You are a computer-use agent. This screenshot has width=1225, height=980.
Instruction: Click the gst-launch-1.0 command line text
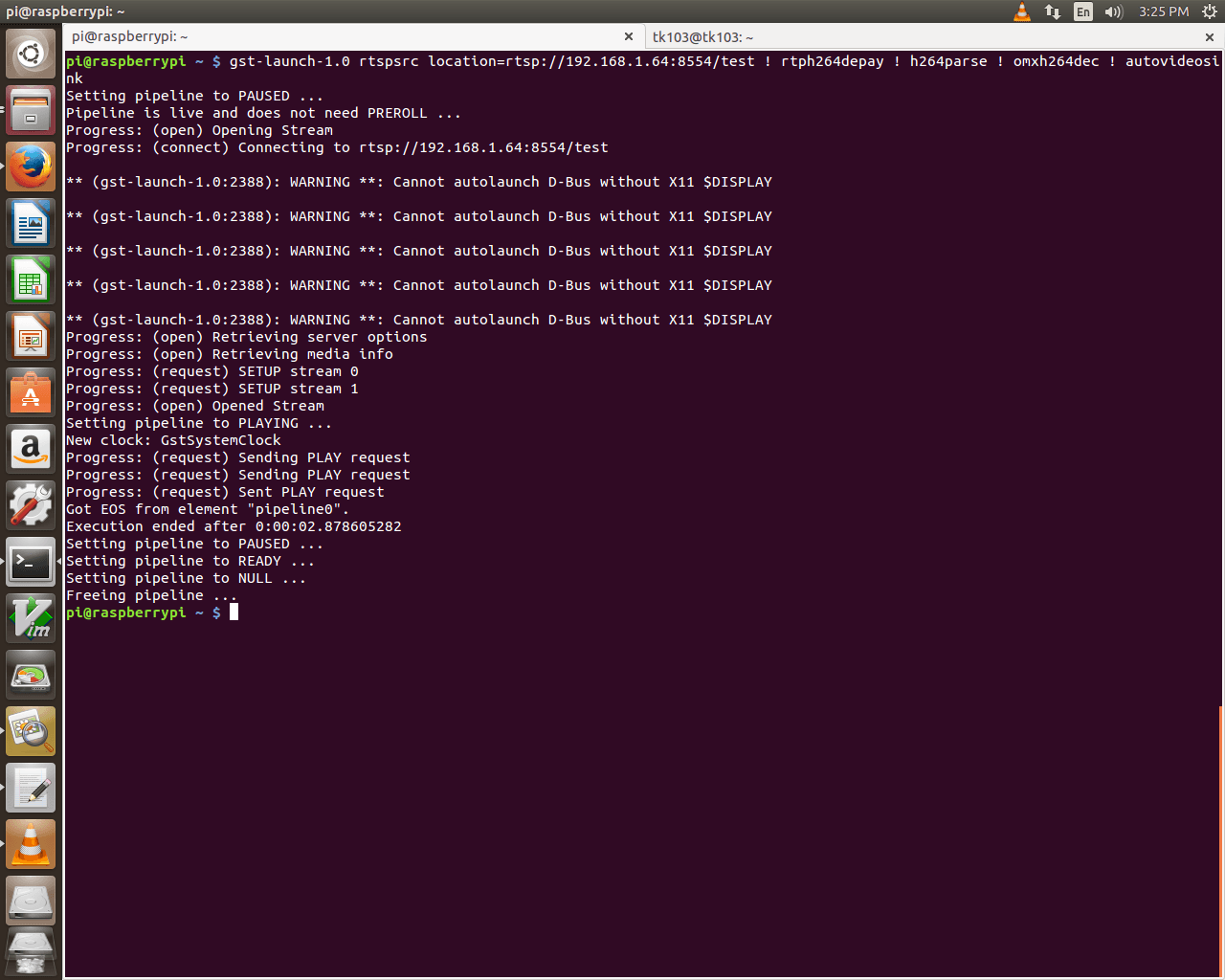(x=642, y=70)
